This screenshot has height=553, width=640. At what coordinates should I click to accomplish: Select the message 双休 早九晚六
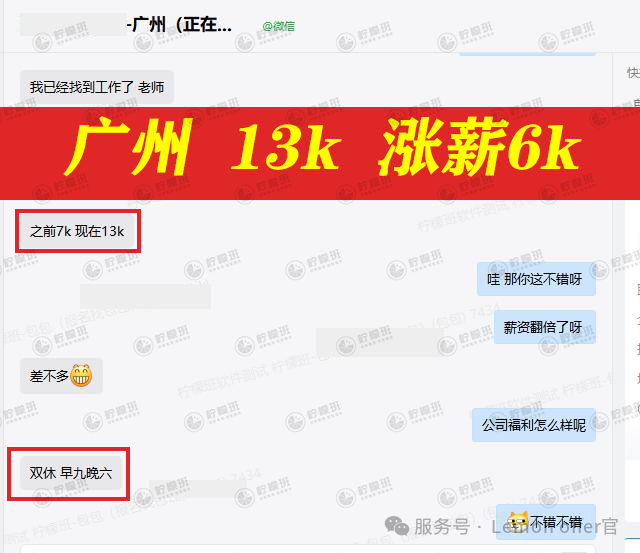point(71,473)
